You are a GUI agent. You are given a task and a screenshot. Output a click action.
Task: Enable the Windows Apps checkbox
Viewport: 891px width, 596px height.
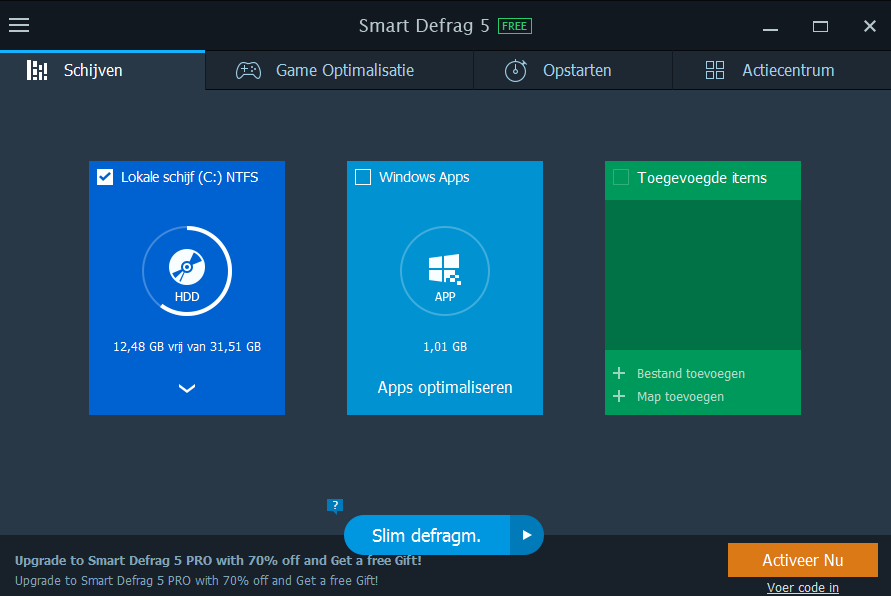click(x=362, y=177)
